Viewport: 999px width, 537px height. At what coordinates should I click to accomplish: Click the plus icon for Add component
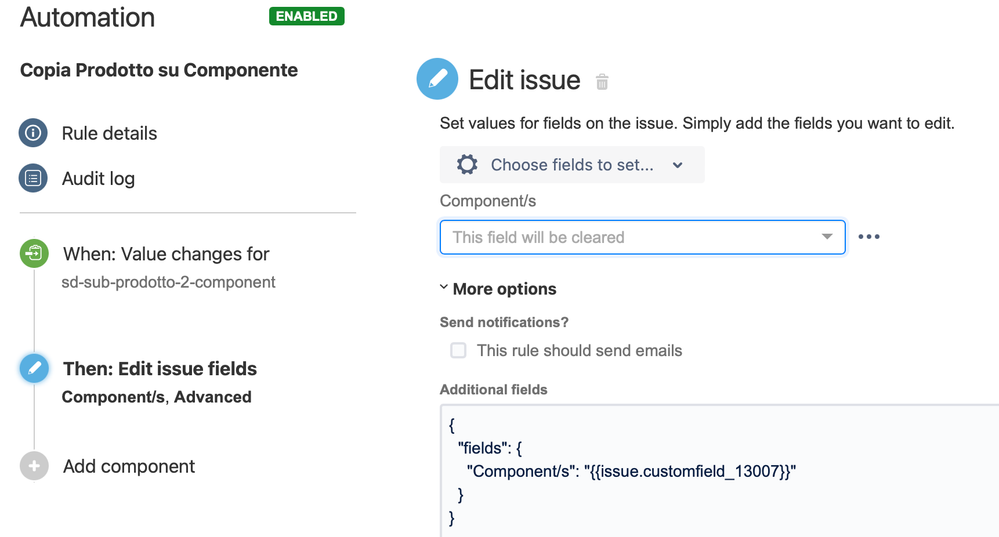(34, 466)
